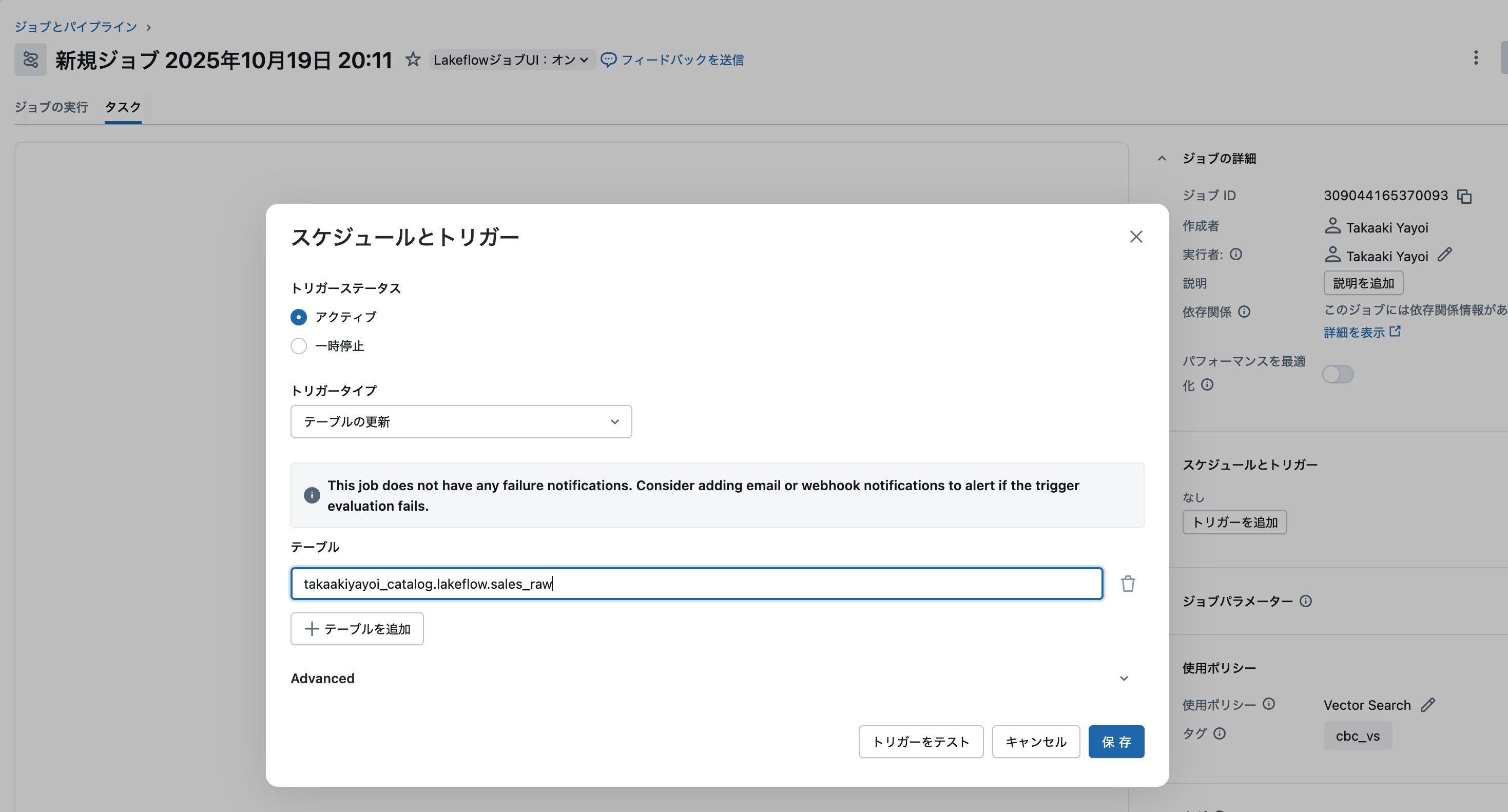
Task: Click the 保存 button to save trigger
Action: (x=1116, y=741)
